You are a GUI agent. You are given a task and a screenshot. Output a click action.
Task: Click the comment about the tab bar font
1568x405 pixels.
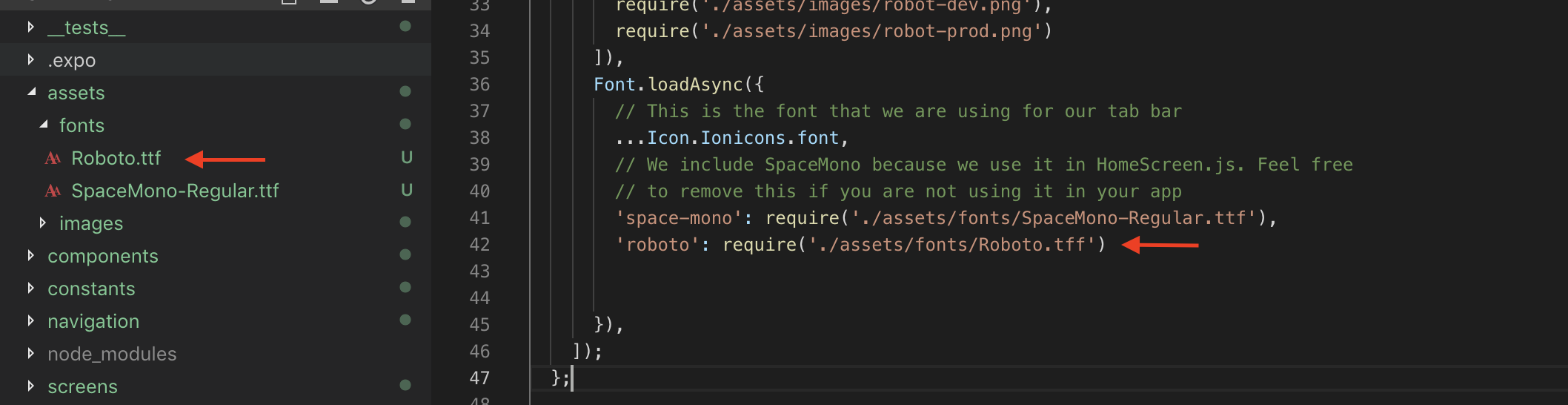point(899,111)
